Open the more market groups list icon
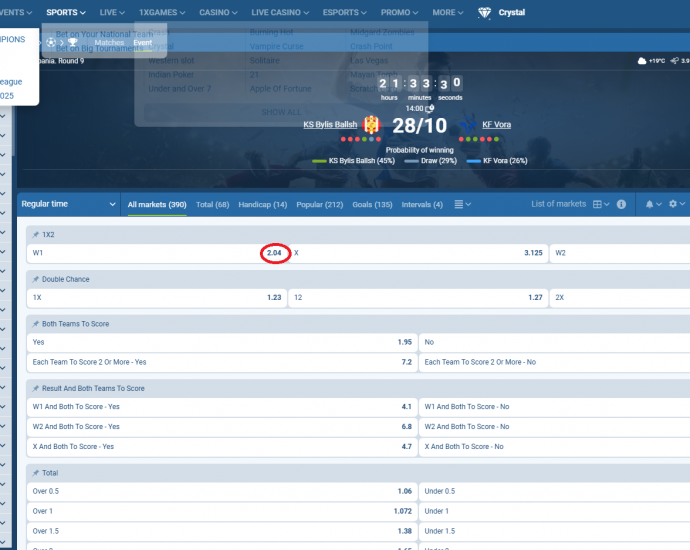690x550 pixels. click(462, 204)
